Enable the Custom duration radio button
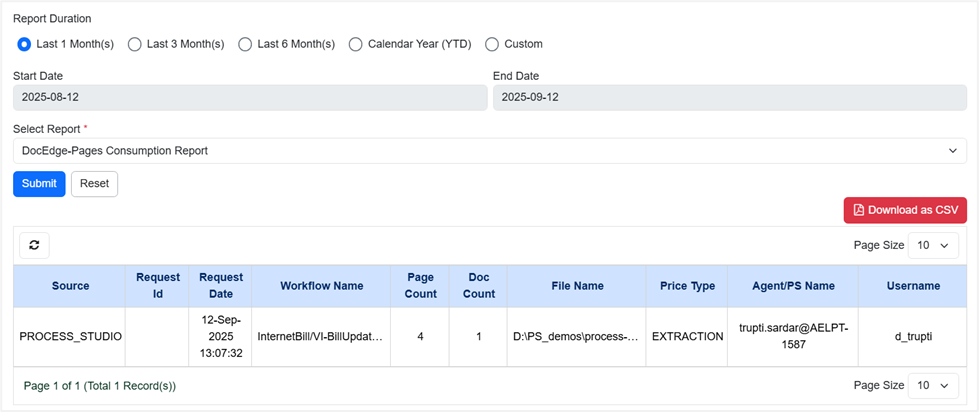 pos(492,44)
